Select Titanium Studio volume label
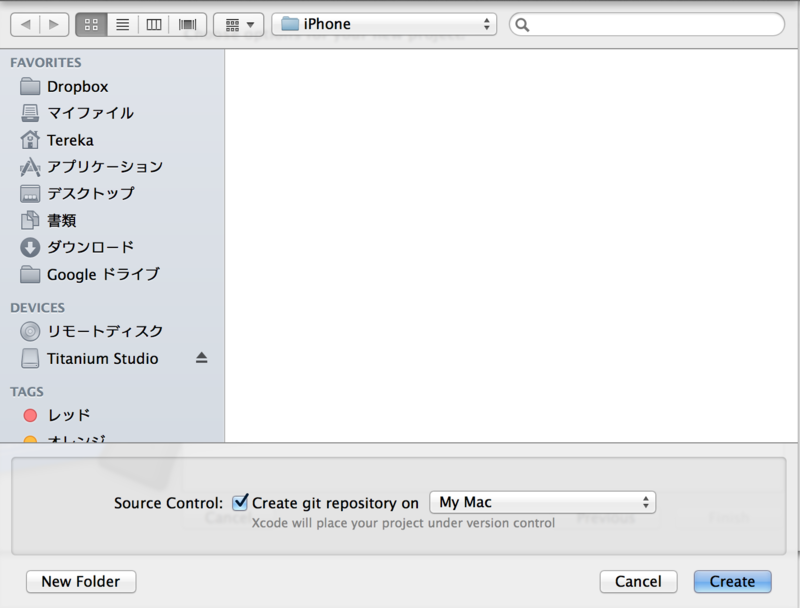800x608 pixels. [103, 359]
